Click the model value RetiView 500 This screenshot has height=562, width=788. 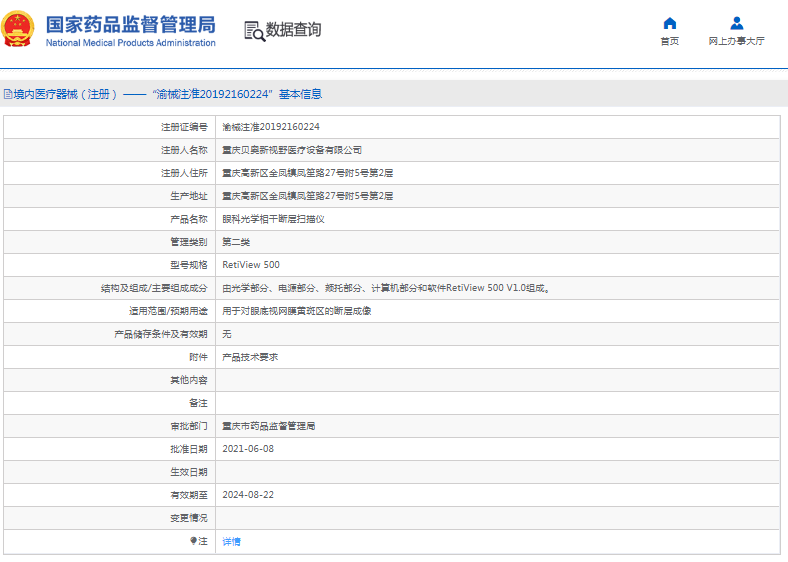250,265
